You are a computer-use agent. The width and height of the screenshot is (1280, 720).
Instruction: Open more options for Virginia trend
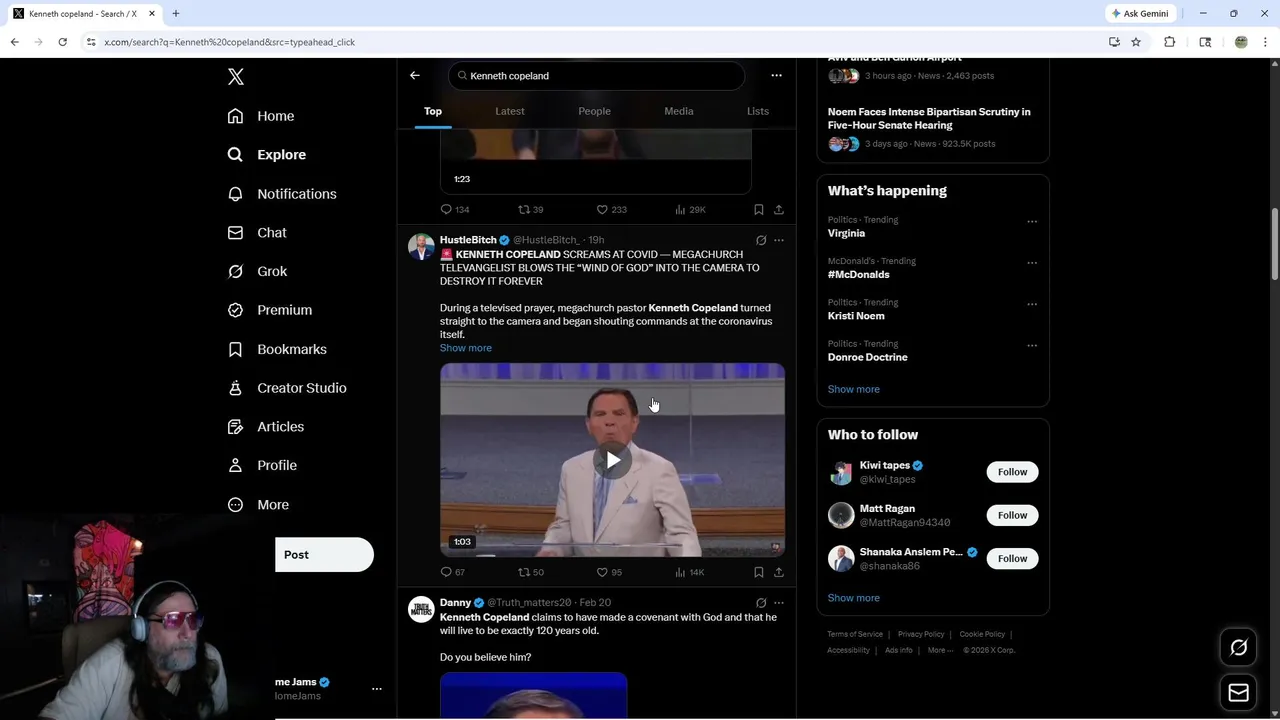[1032, 222]
